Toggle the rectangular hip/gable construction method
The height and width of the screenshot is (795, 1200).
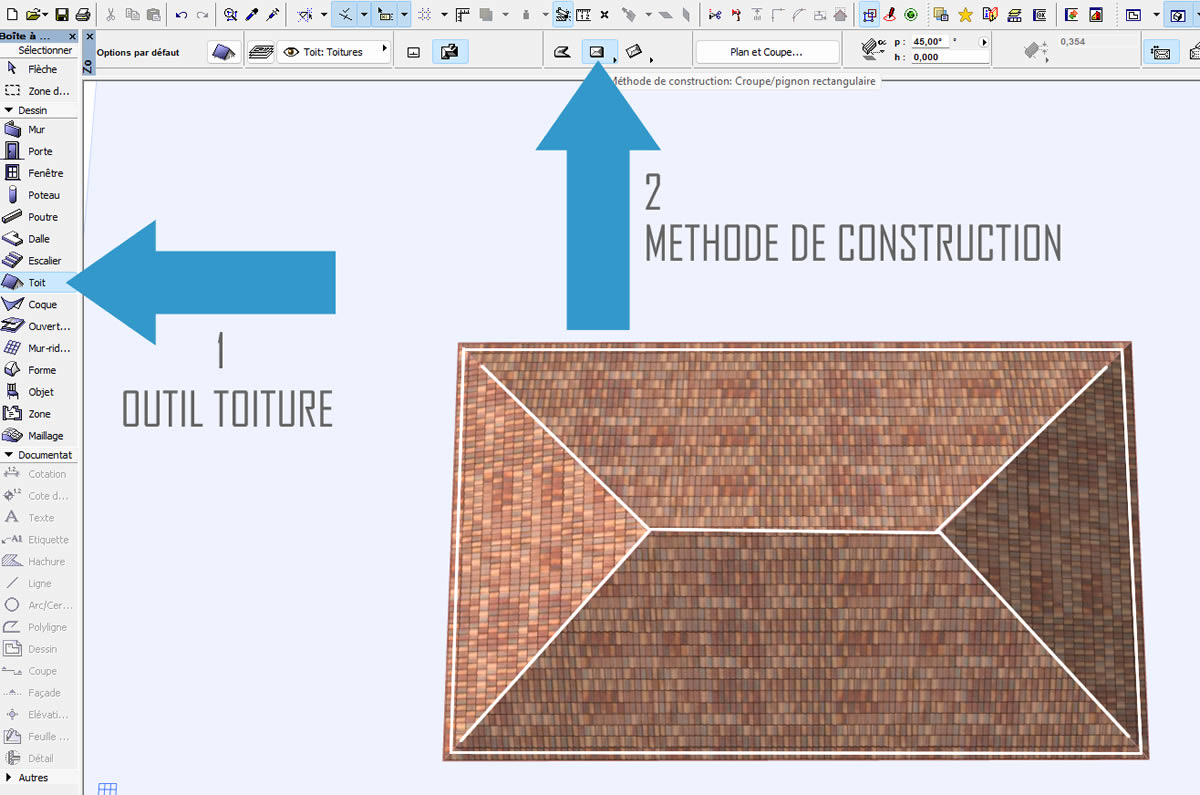click(597, 52)
